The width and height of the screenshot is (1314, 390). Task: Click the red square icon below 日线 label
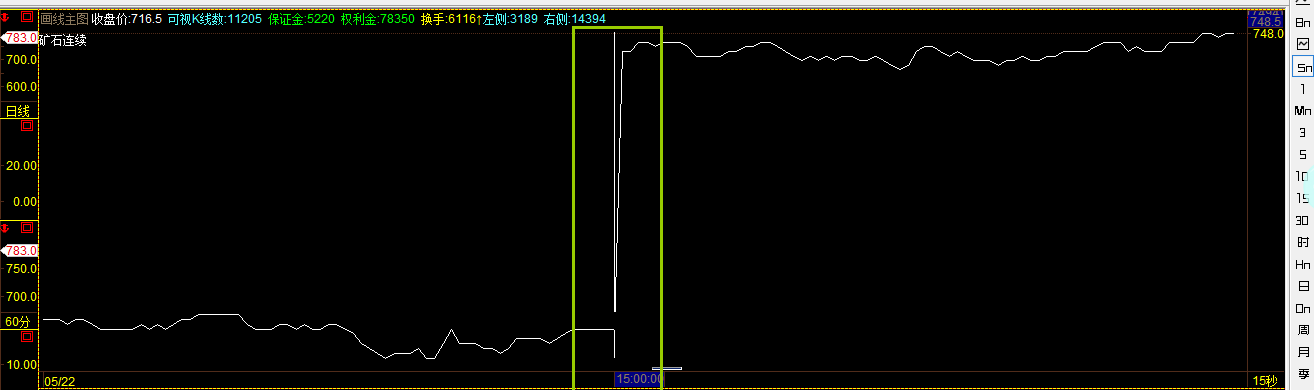[x=28, y=125]
